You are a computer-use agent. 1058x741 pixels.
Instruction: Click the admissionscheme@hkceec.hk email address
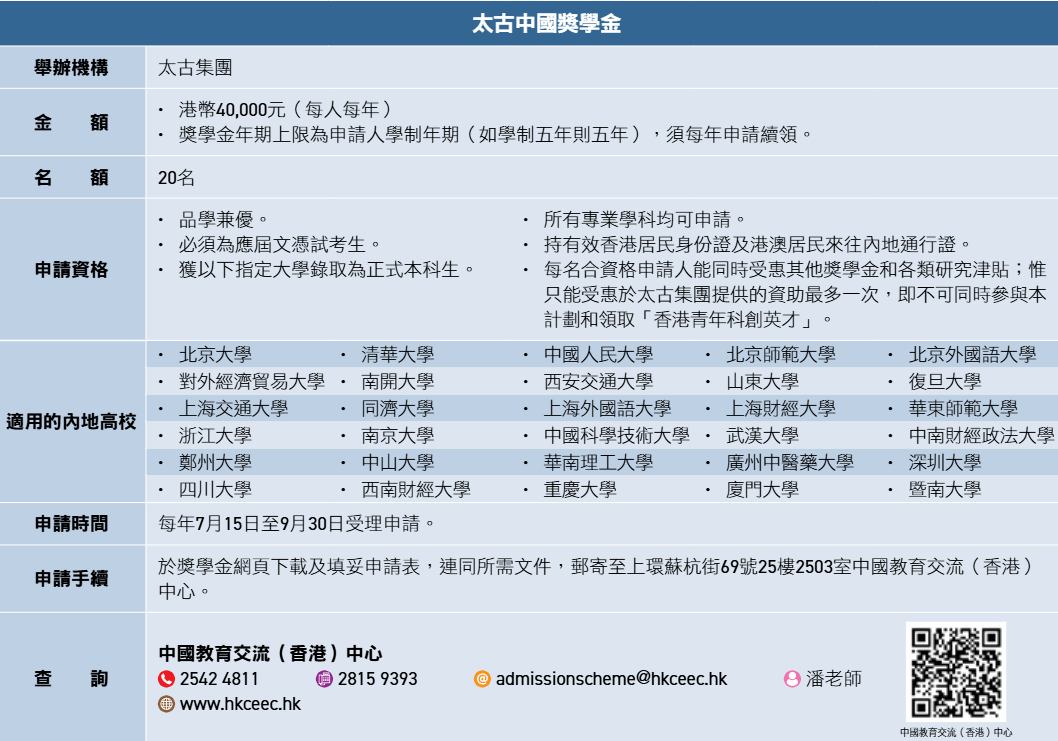[611, 679]
